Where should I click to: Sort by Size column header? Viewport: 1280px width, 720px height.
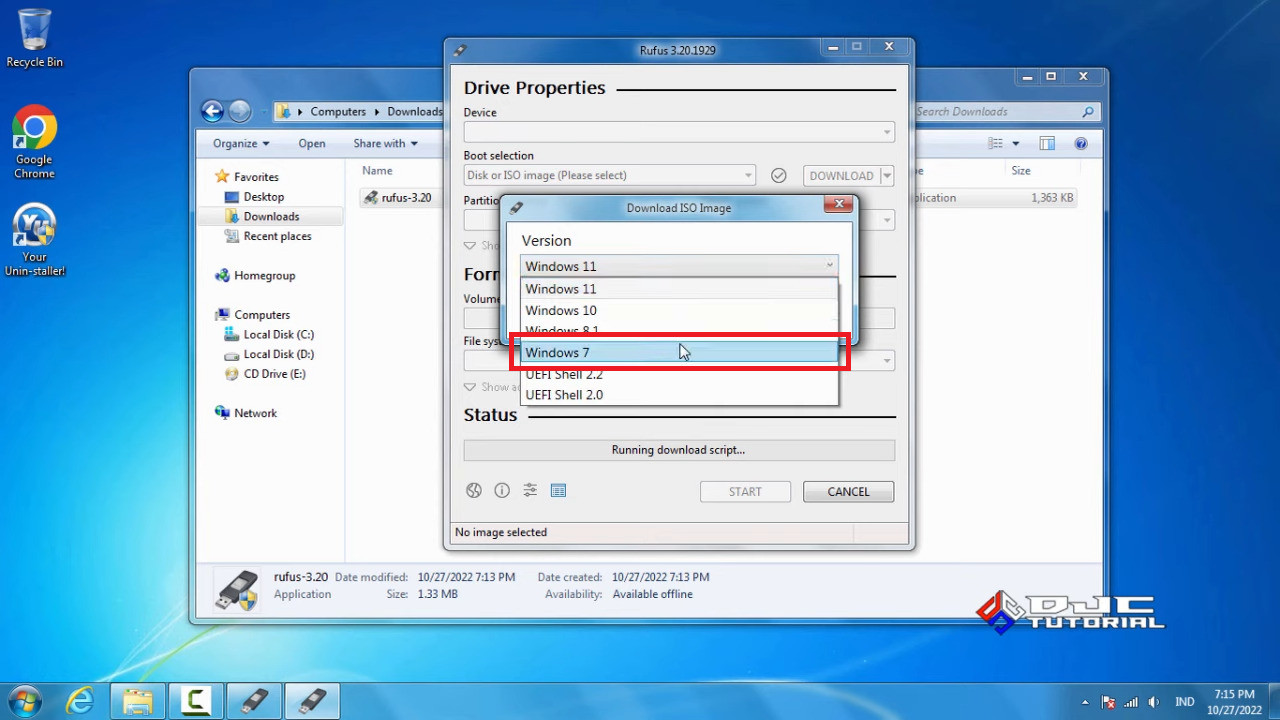pos(1021,171)
